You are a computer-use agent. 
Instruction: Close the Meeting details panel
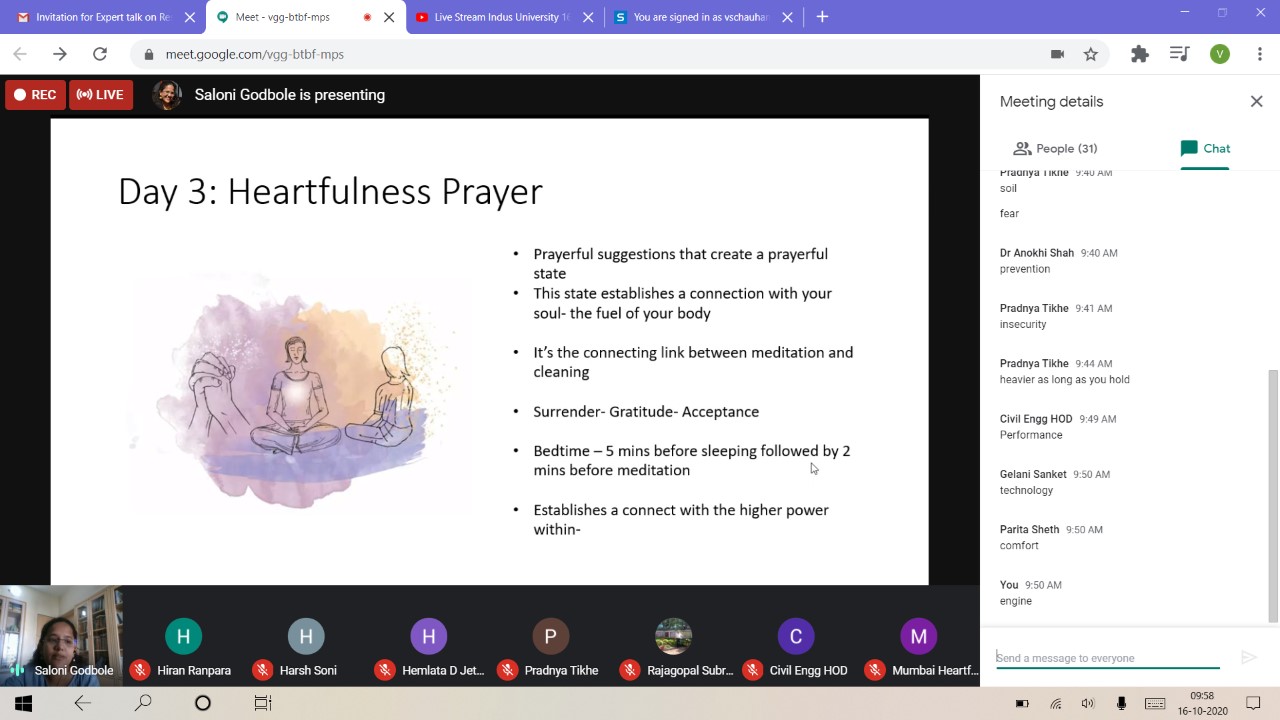tap(1256, 101)
